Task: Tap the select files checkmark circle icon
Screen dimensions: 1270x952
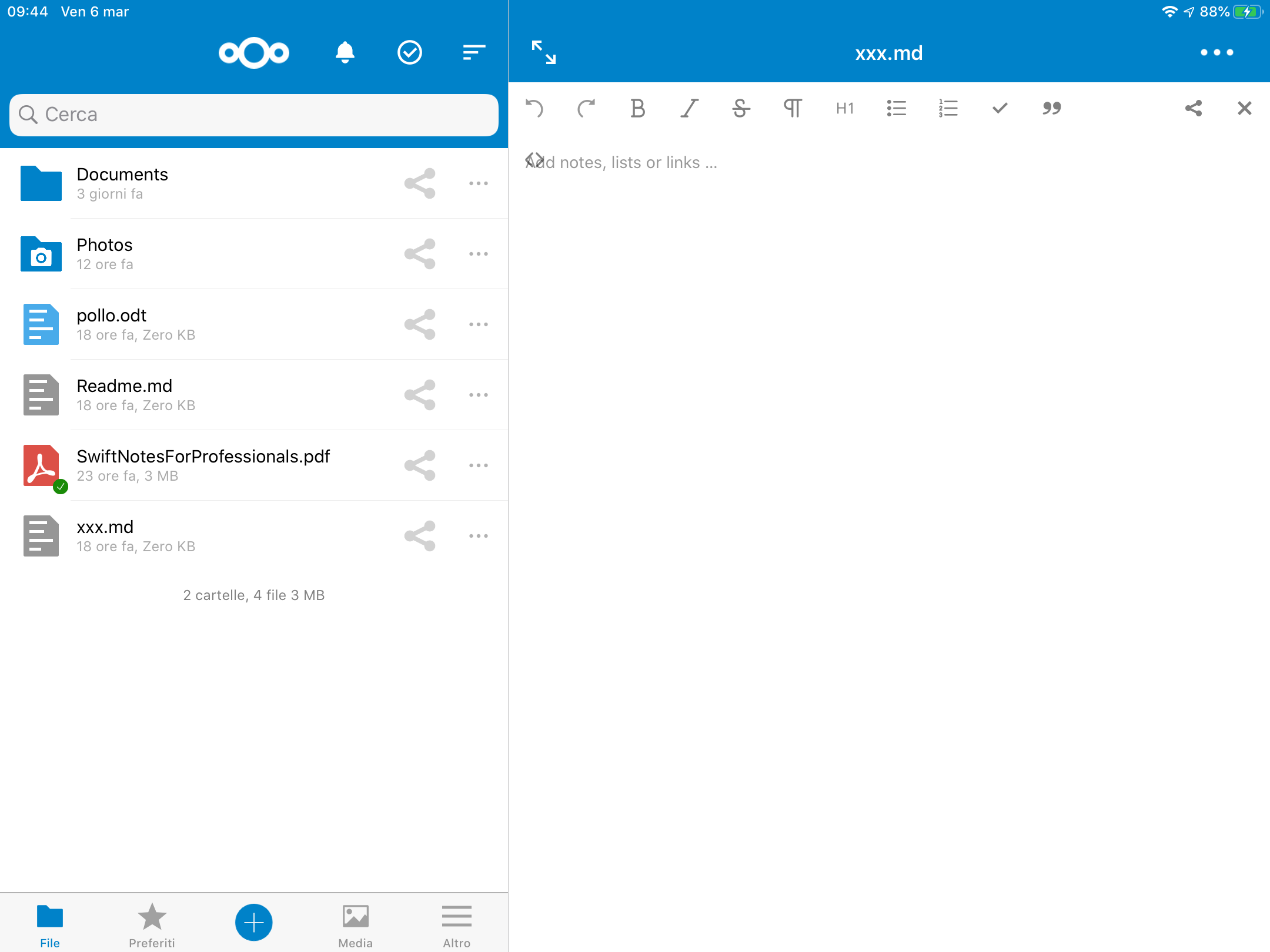Action: pos(410,53)
